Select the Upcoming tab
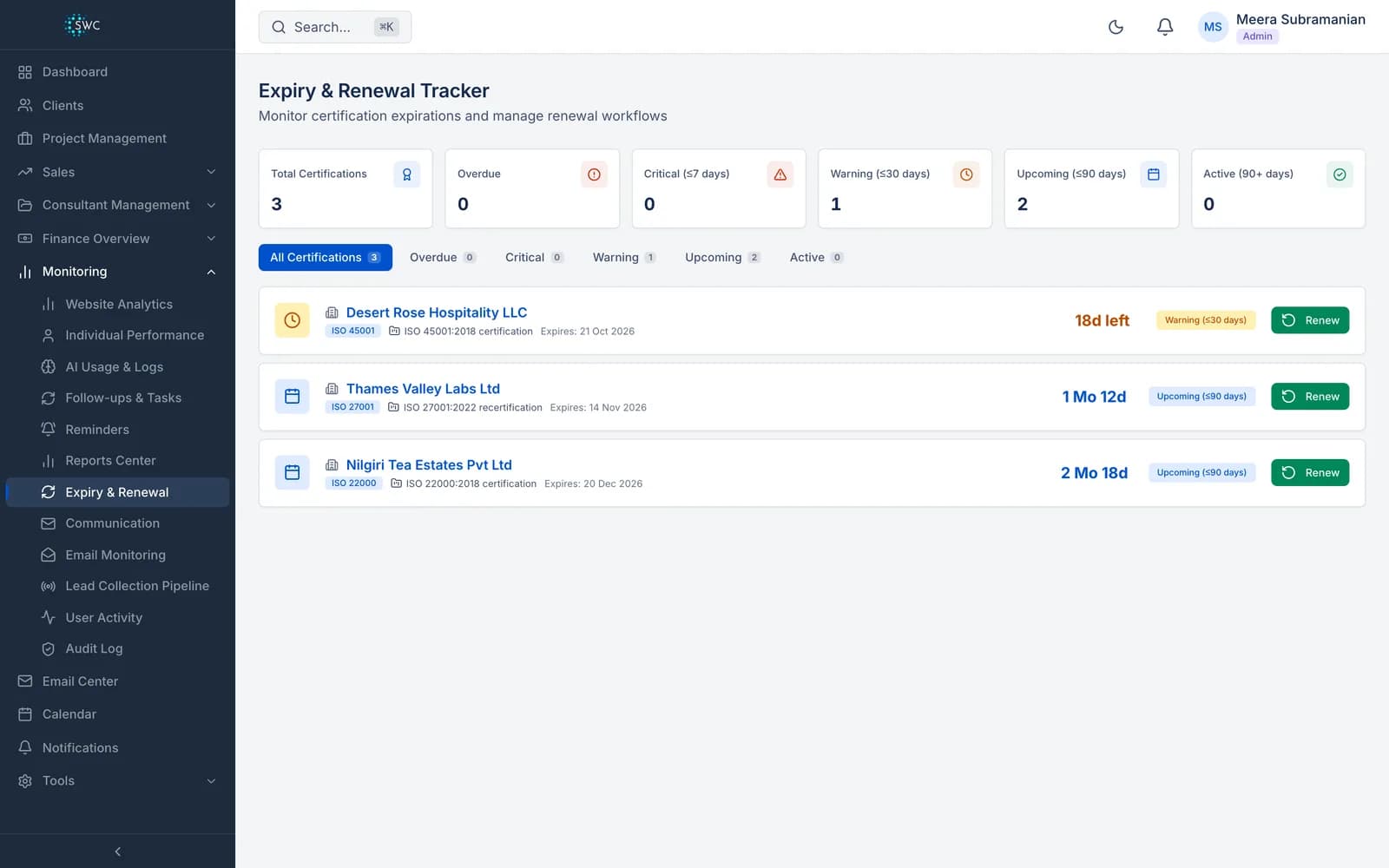The width and height of the screenshot is (1389, 868). 722,258
